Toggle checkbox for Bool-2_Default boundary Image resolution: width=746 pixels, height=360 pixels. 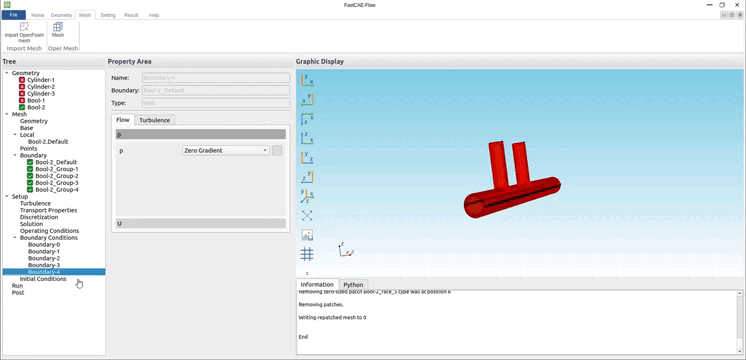(x=30, y=162)
